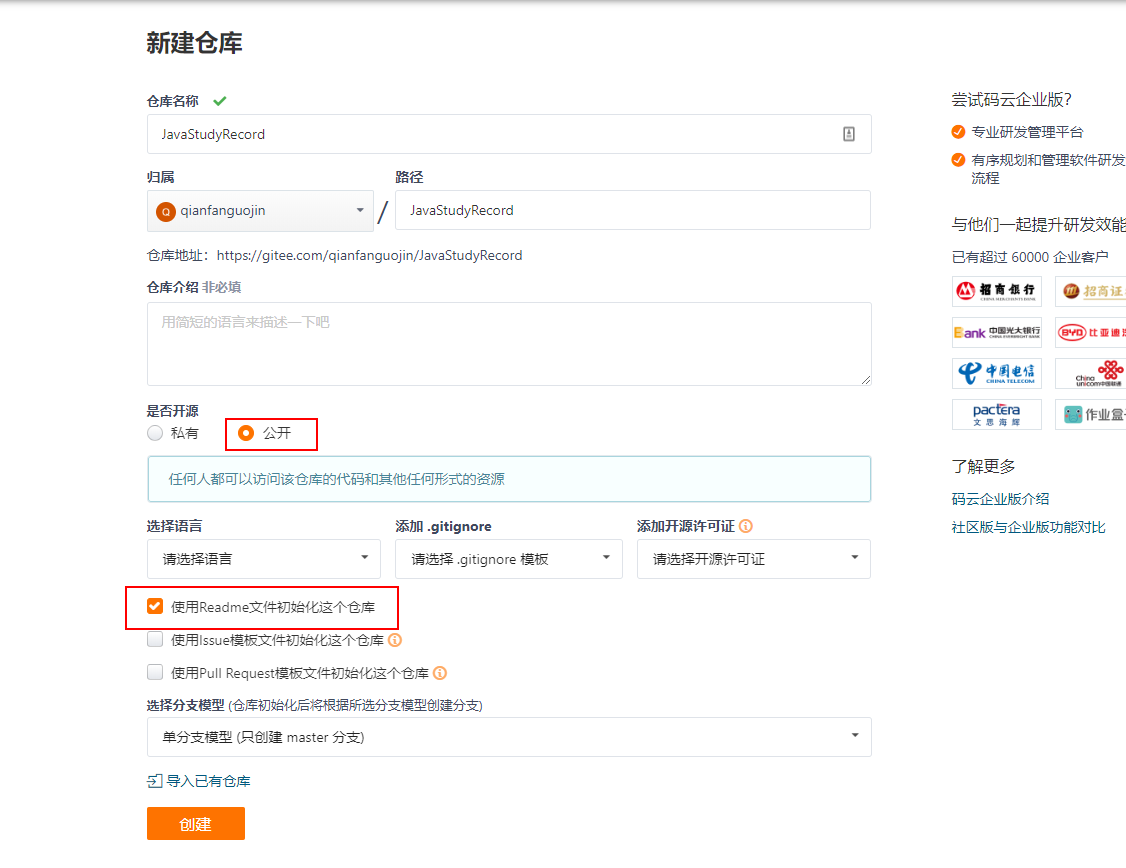The height and width of the screenshot is (868, 1126).
Task: Select the 公开 radio button
Action: [x=246, y=433]
